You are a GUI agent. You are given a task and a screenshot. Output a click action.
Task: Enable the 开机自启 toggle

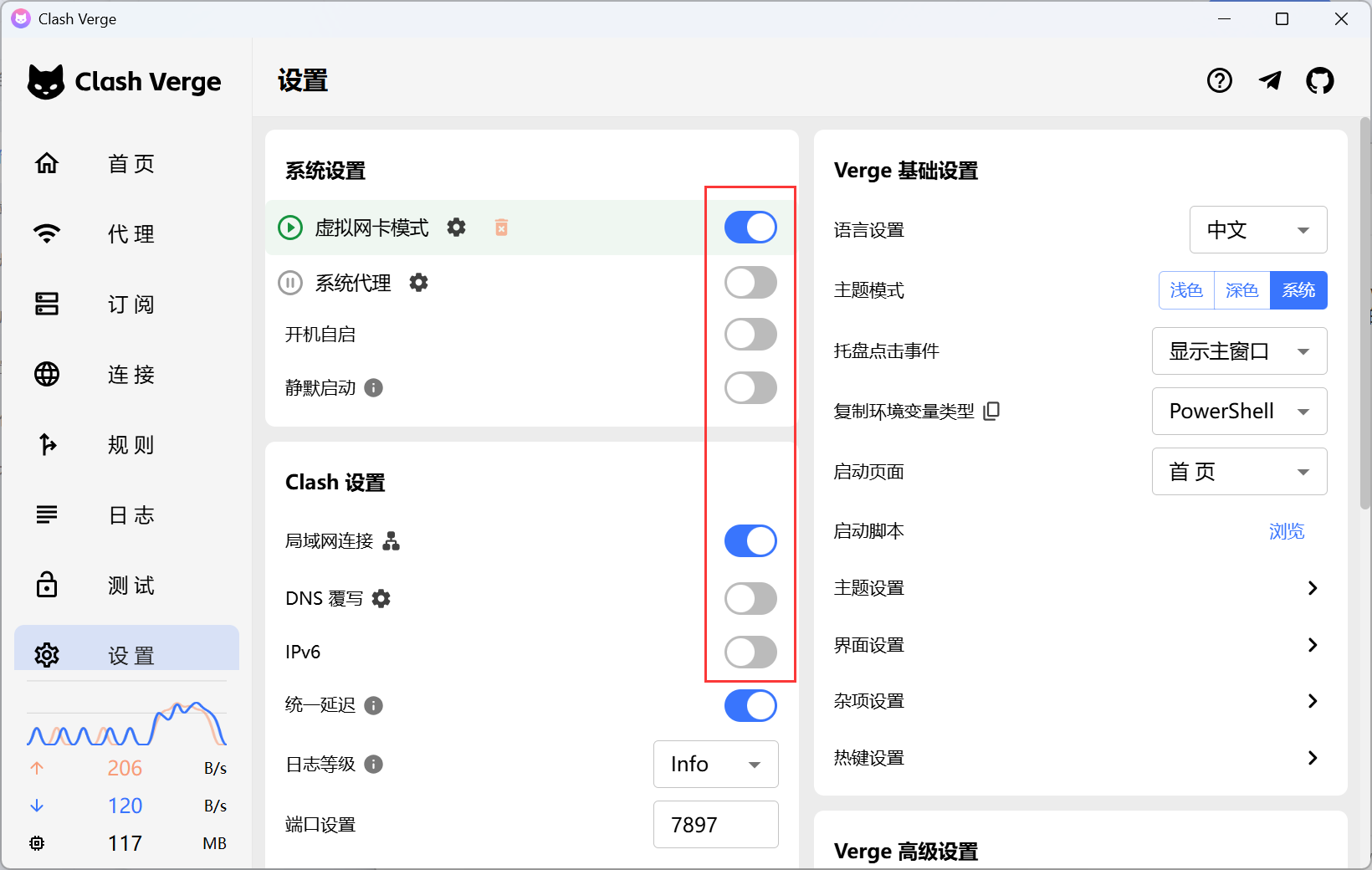pos(750,335)
